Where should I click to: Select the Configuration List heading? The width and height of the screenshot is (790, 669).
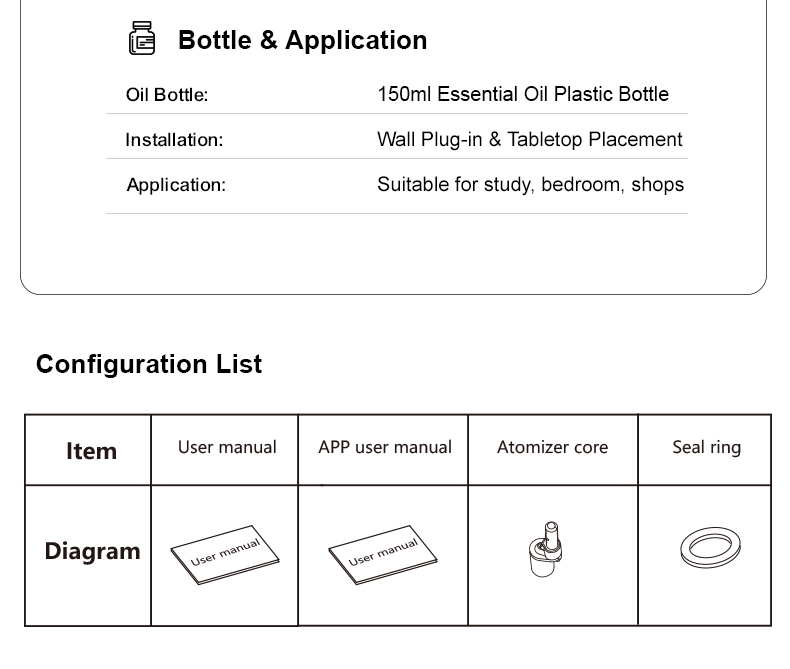coord(149,364)
